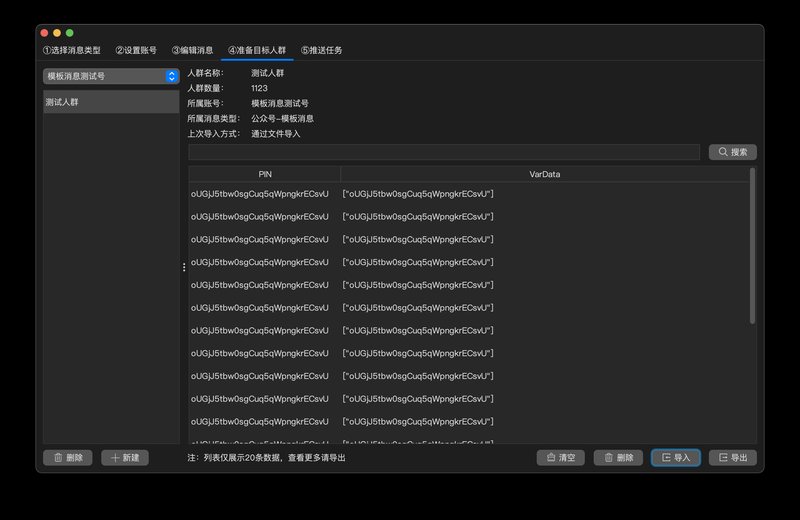The width and height of the screenshot is (800, 520).
Task: Click the table's vertical scrollbar
Action: (752, 245)
